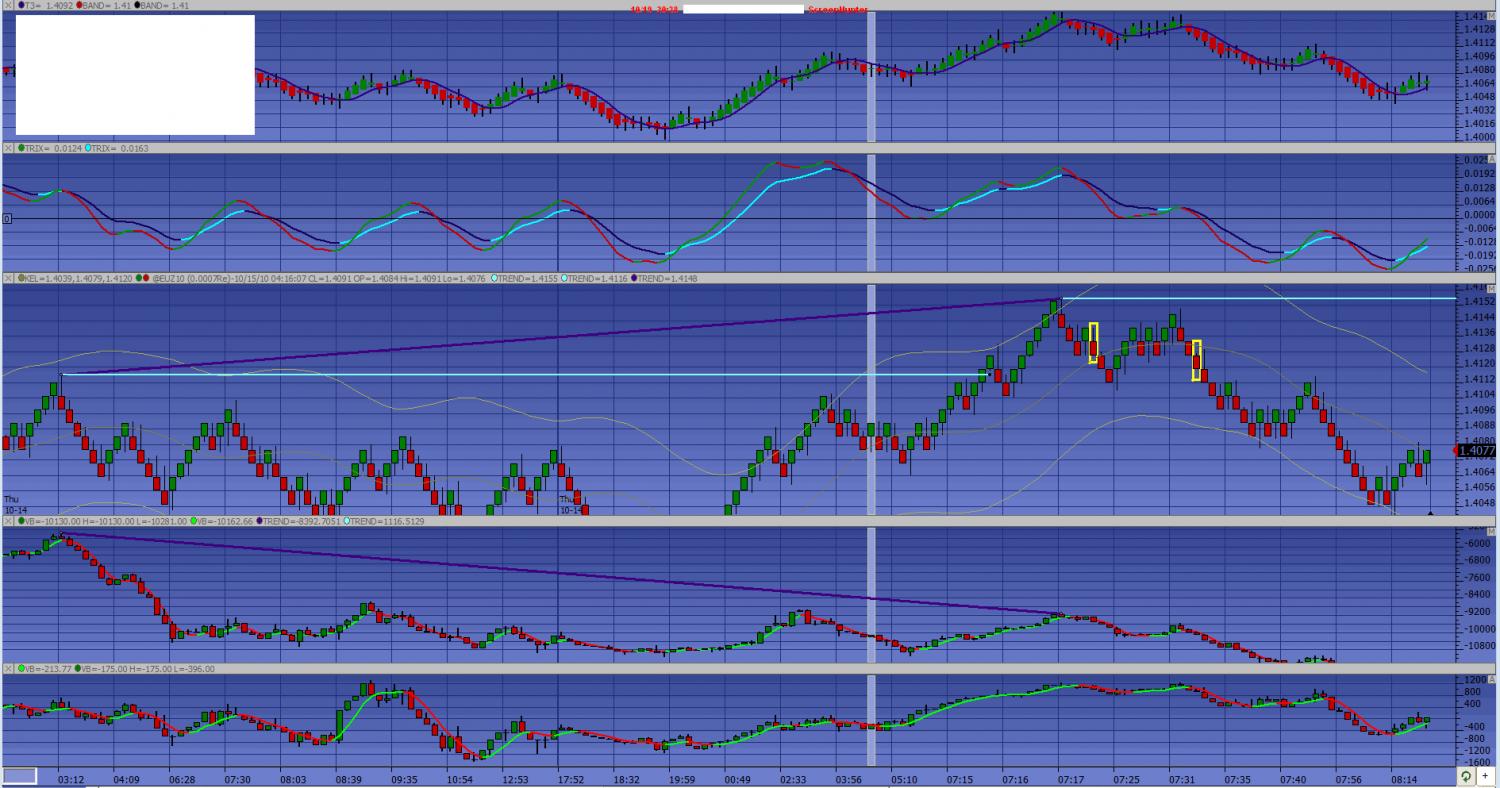1500x788 pixels.
Task: Click the green dot beside @EUZ10 symbol
Action: pos(138,278)
